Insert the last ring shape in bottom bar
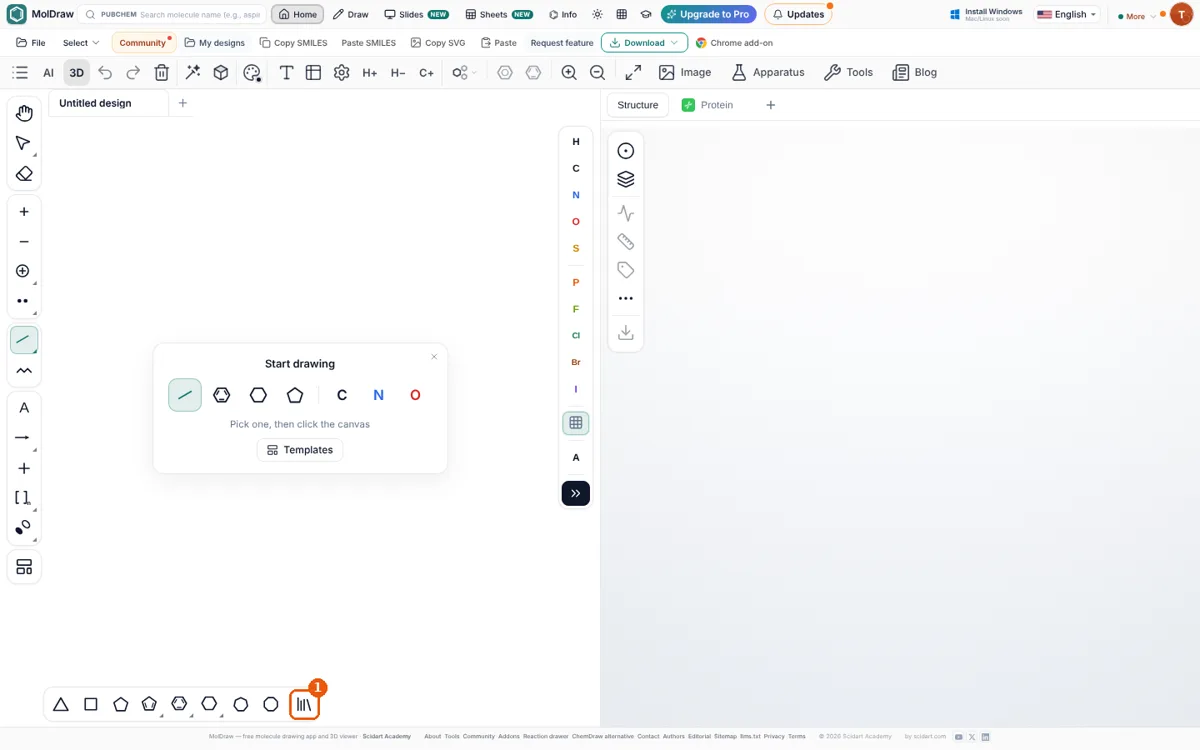Screen dimensions: 1200x750 tap(271, 705)
